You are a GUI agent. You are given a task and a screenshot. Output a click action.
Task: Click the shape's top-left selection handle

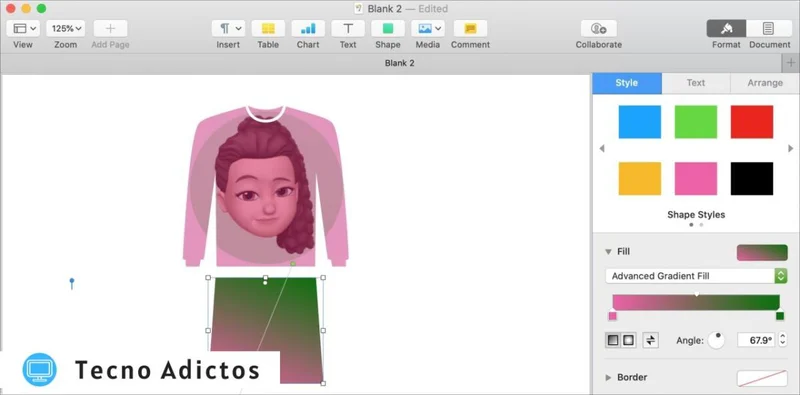point(208,278)
